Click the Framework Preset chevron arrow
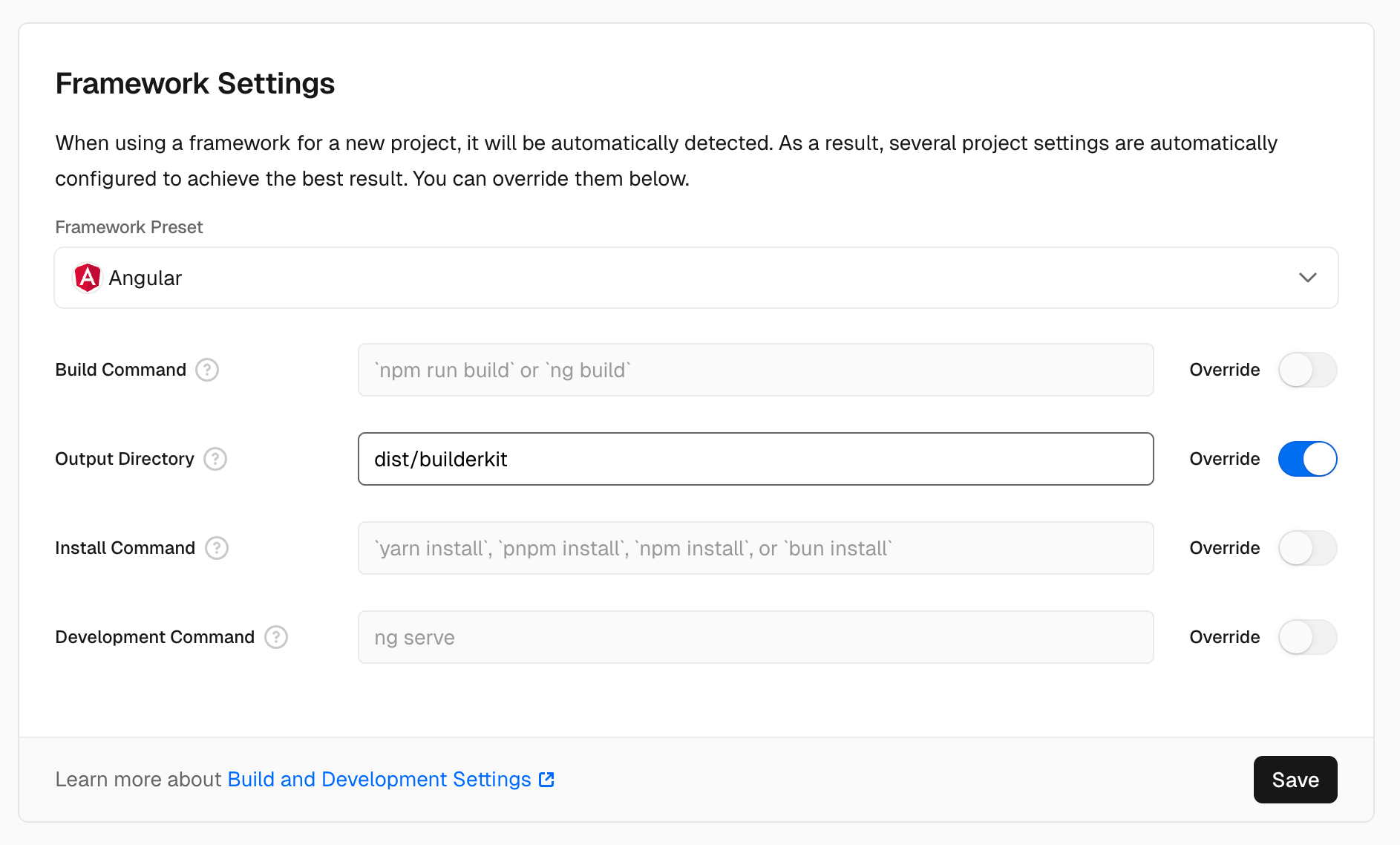 1308,278
